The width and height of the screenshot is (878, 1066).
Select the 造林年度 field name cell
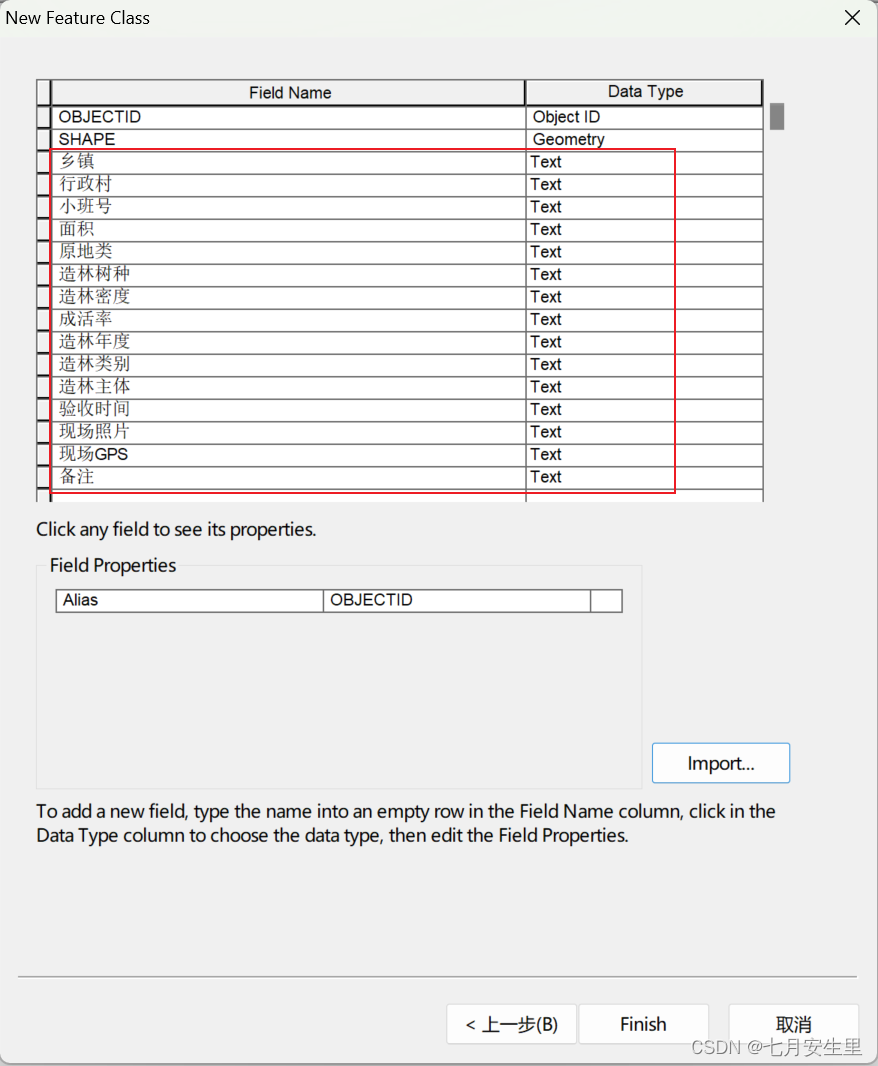[288, 341]
